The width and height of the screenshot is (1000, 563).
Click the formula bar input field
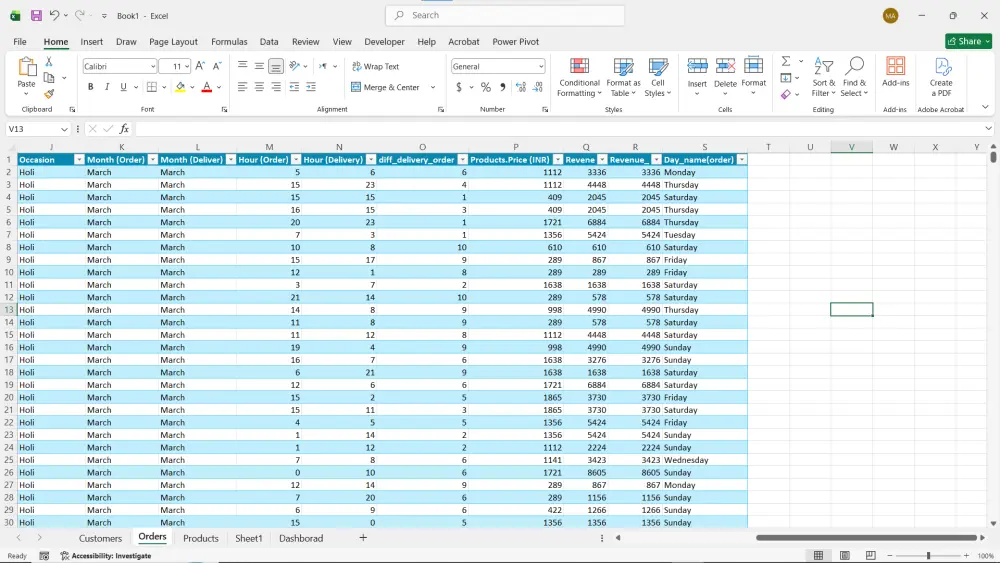pos(558,129)
